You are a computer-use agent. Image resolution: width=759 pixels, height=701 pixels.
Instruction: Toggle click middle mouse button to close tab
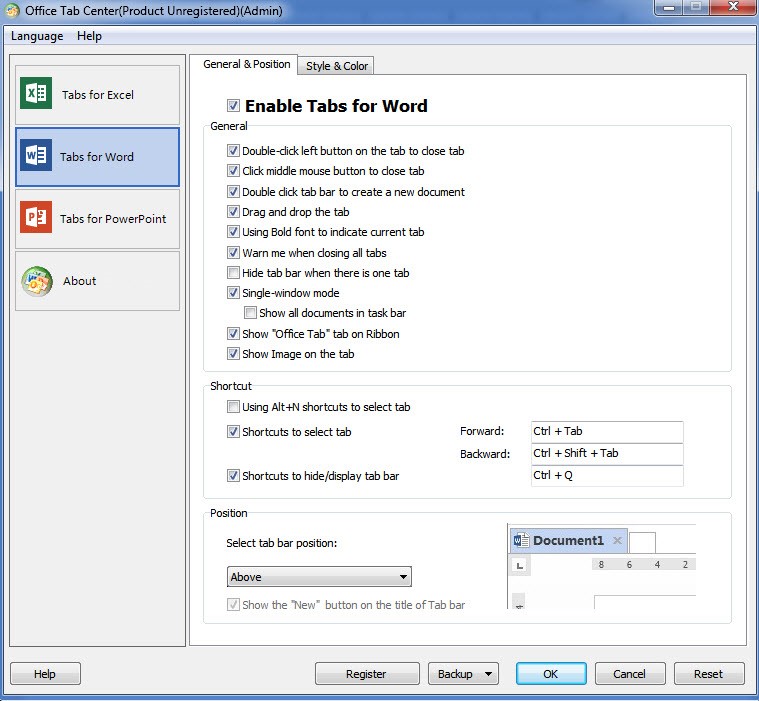[233, 171]
